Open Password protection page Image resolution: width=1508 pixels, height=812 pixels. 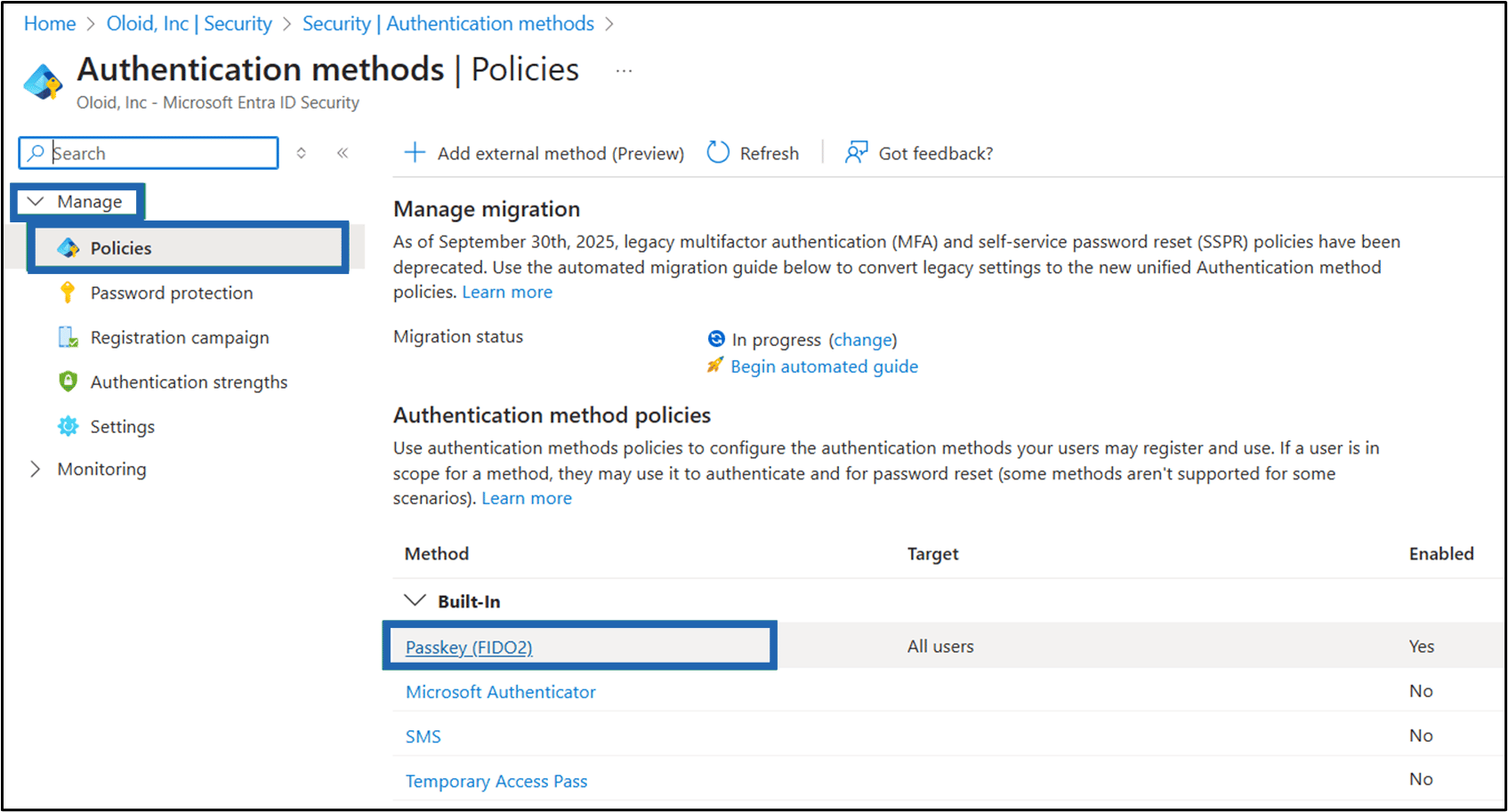click(x=172, y=293)
